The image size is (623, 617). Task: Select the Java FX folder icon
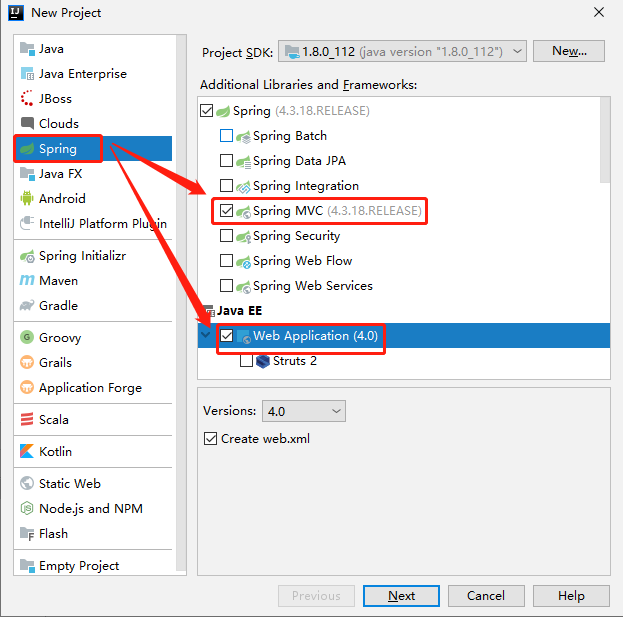point(27,174)
